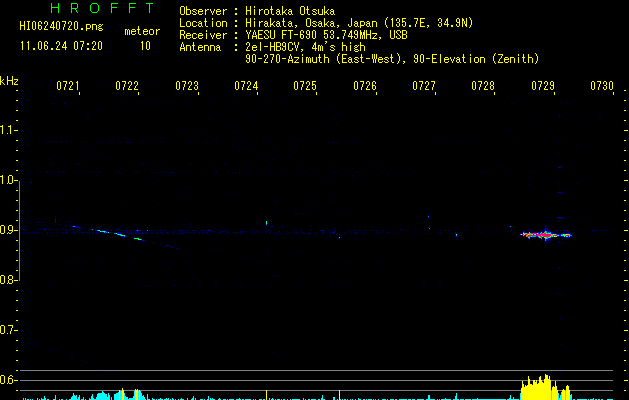Click the 0725 time axis label
Viewport: 629px width, 400px height.
[x=305, y=86]
